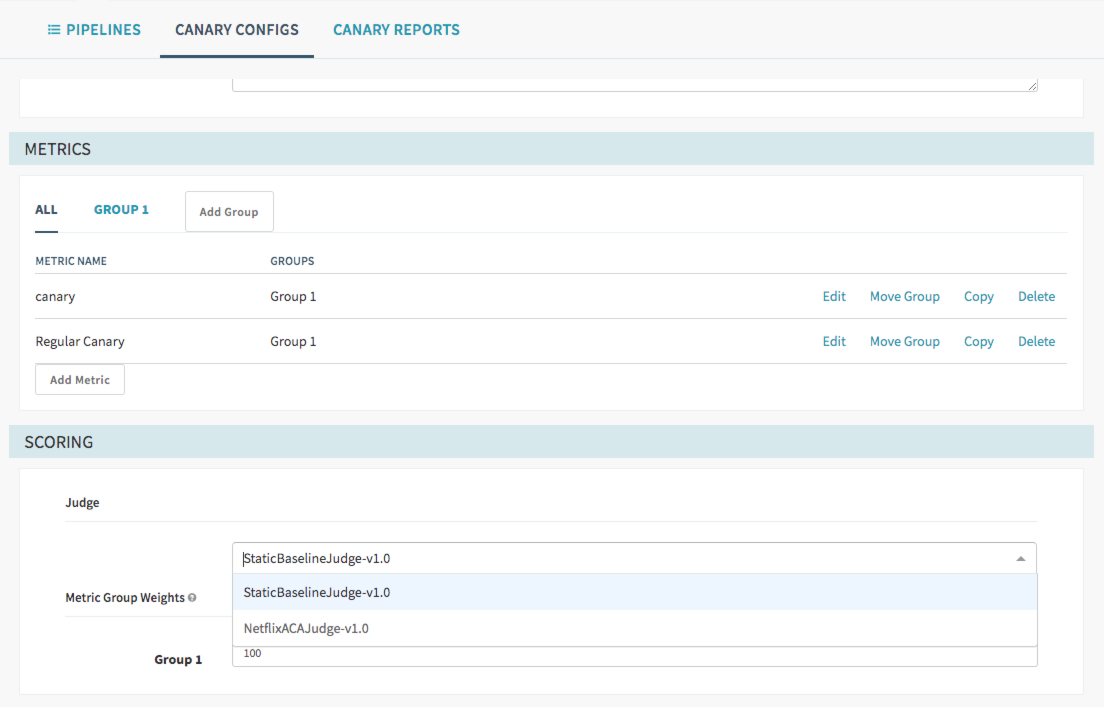Move Group for the canary metric
1104x707 pixels.
pyautogui.click(x=904, y=297)
